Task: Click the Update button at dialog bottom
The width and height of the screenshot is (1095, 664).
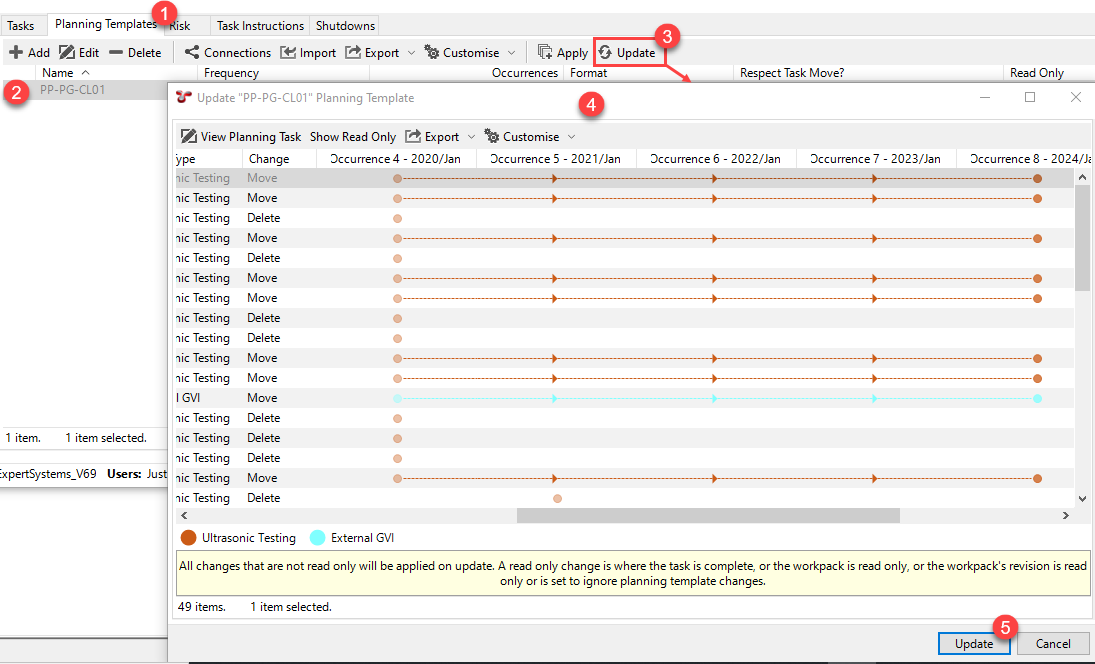Action: 973,644
